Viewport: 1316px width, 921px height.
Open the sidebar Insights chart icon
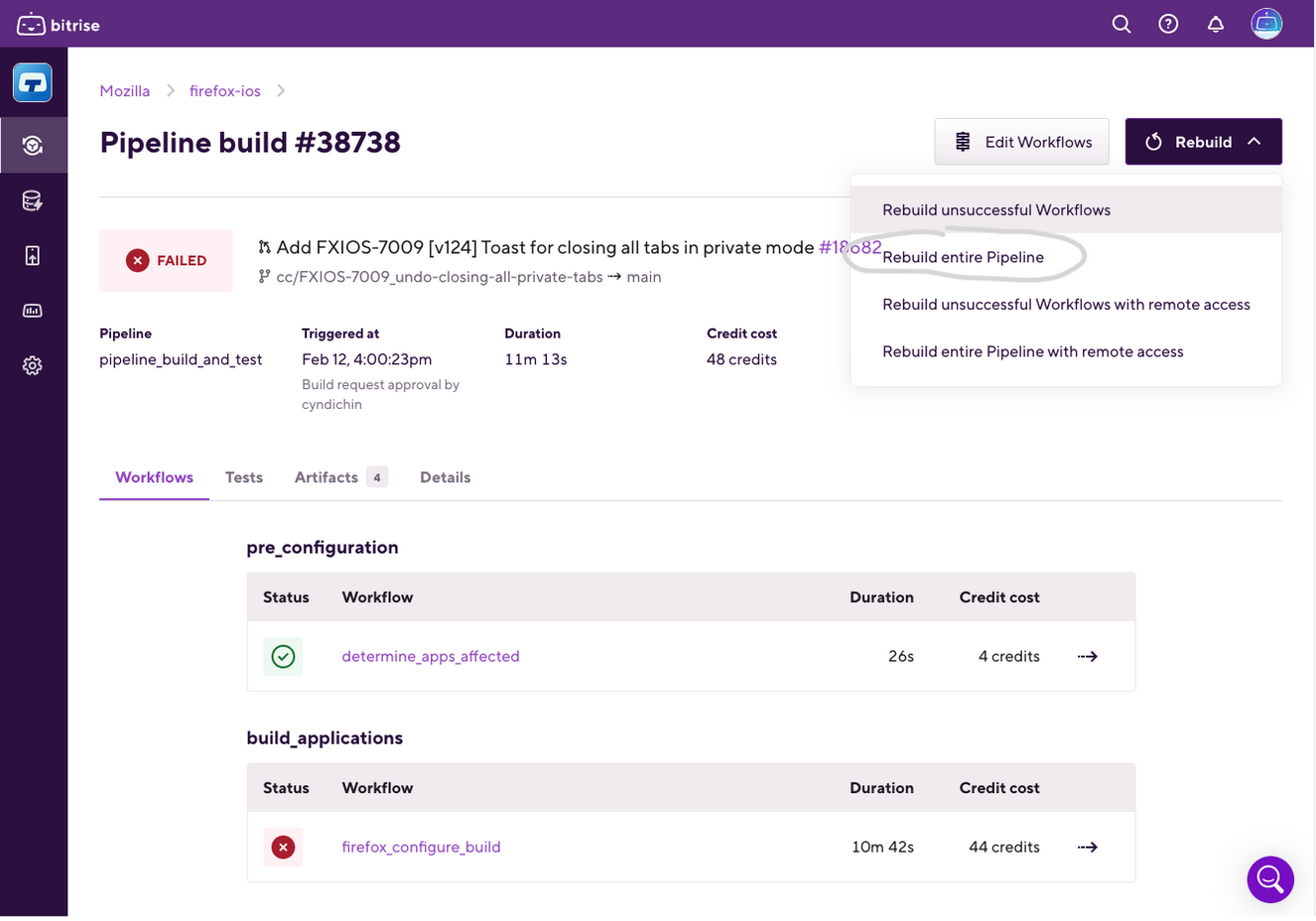click(x=33, y=311)
